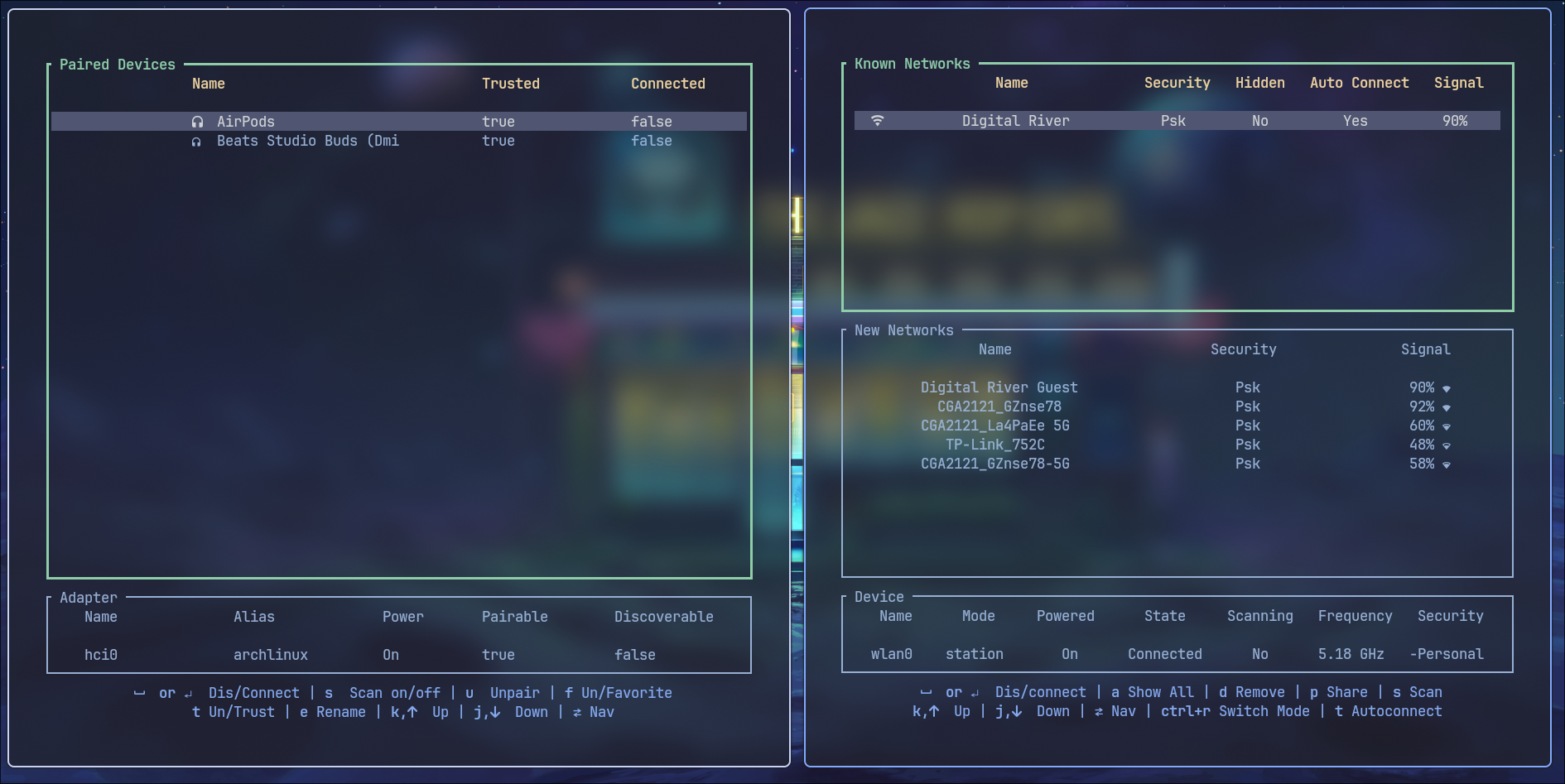Toggle the AirPods Trusted value
This screenshot has height=784, width=1565.
pos(498,122)
